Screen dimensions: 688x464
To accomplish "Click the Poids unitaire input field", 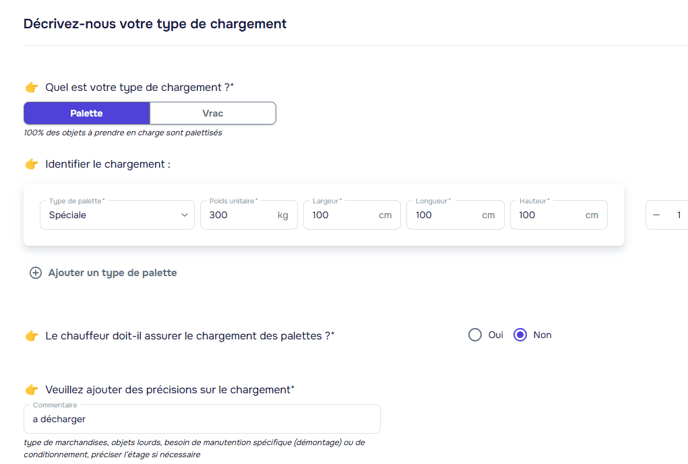I will tap(240, 215).
